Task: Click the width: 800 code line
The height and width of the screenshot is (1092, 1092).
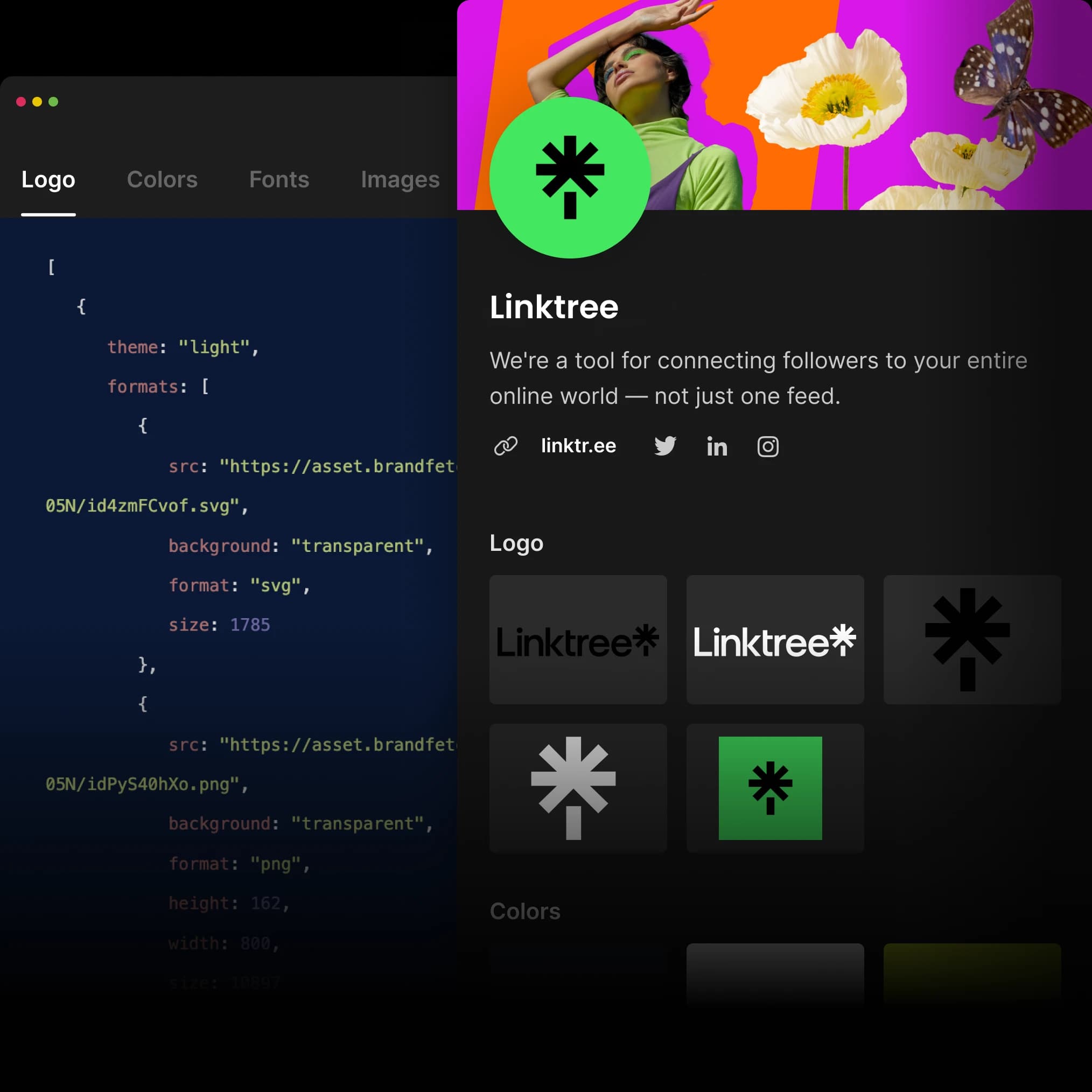Action: [x=225, y=943]
